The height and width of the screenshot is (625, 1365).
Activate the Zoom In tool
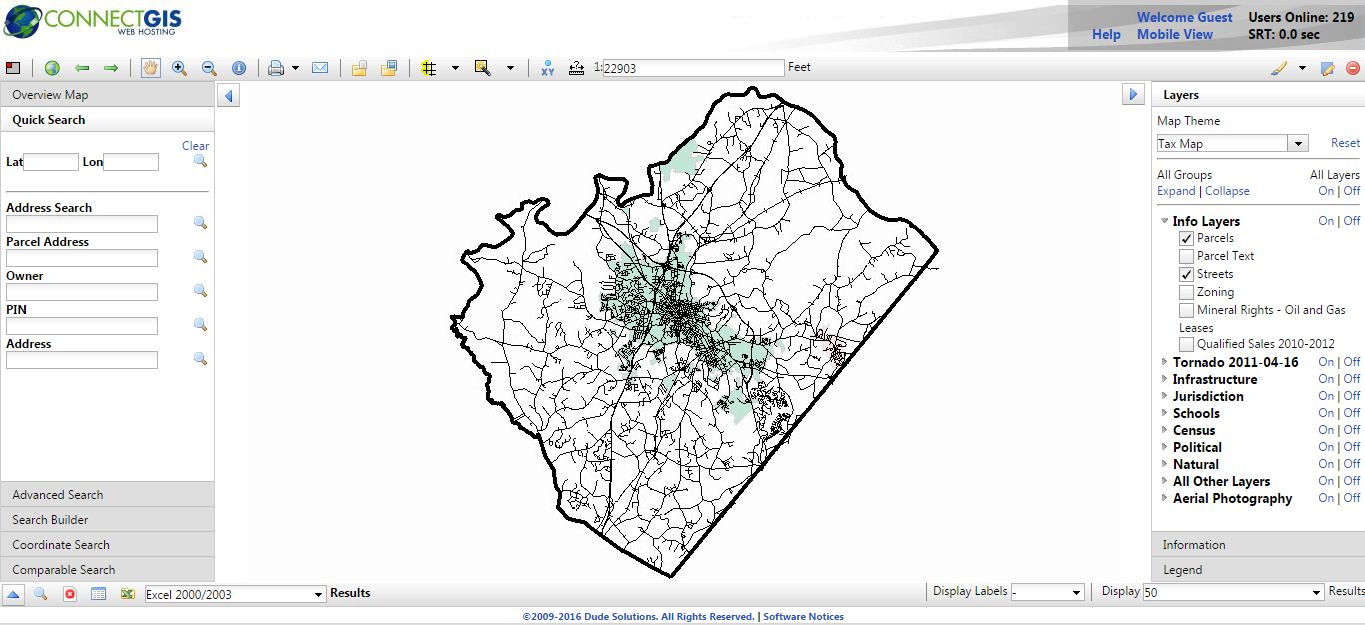click(x=180, y=67)
